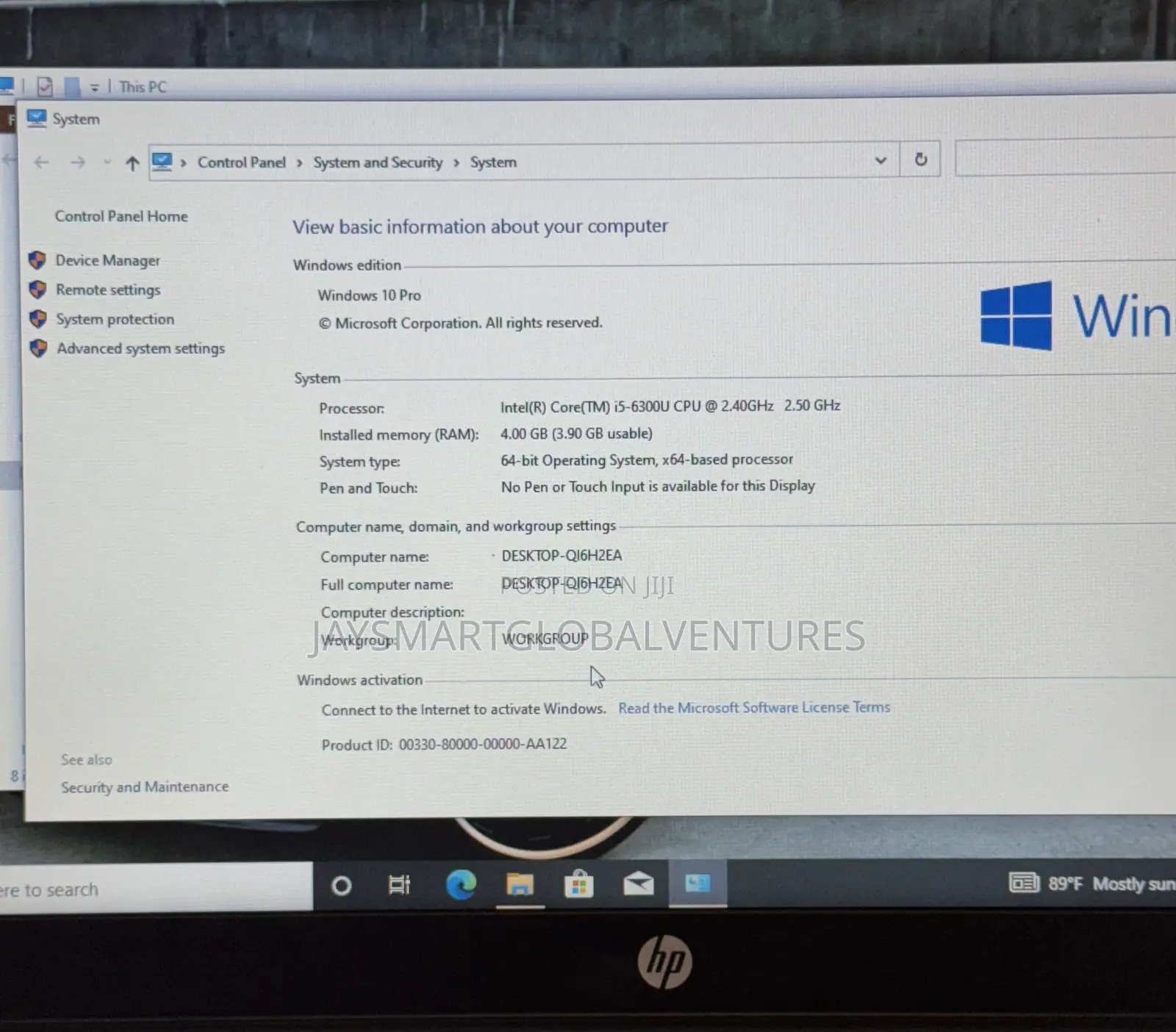The height and width of the screenshot is (1032, 1176).
Task: Click the 'Windows 10 Pro' edition text
Action: [369, 295]
